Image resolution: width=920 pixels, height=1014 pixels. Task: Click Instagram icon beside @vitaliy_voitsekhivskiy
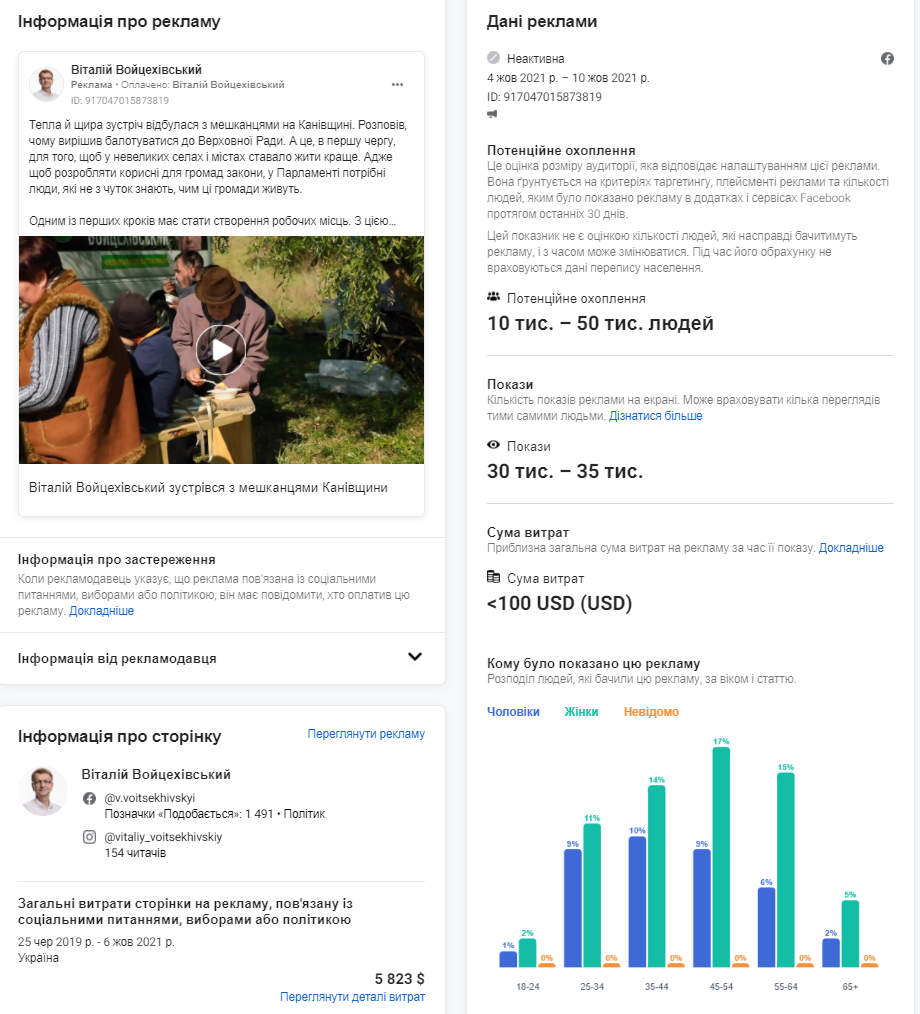(89, 837)
